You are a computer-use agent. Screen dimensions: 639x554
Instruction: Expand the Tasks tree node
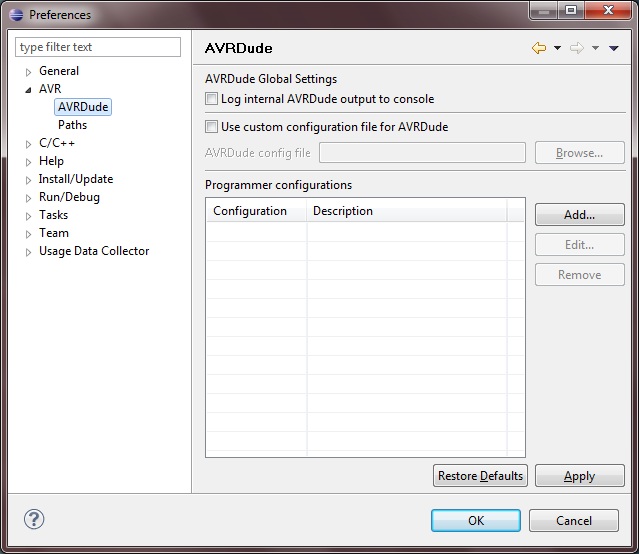pos(28,216)
